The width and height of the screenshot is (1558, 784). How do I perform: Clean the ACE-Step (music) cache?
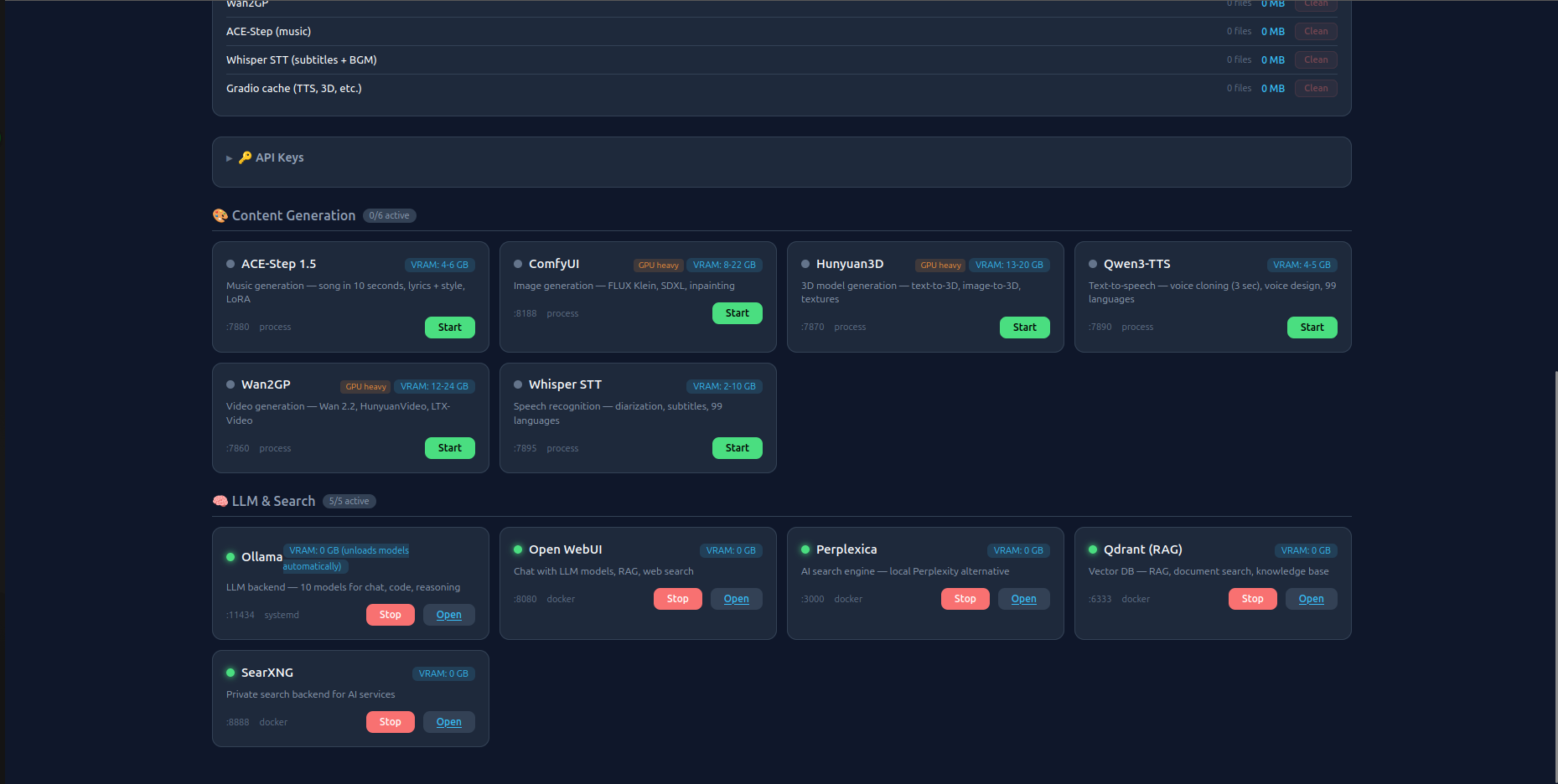click(x=1316, y=32)
